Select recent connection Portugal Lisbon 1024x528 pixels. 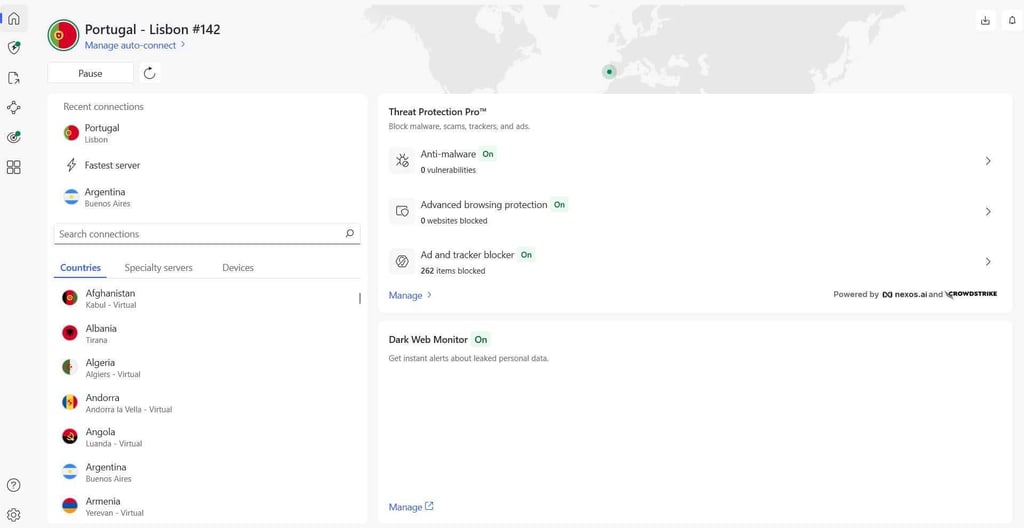[x=207, y=133]
